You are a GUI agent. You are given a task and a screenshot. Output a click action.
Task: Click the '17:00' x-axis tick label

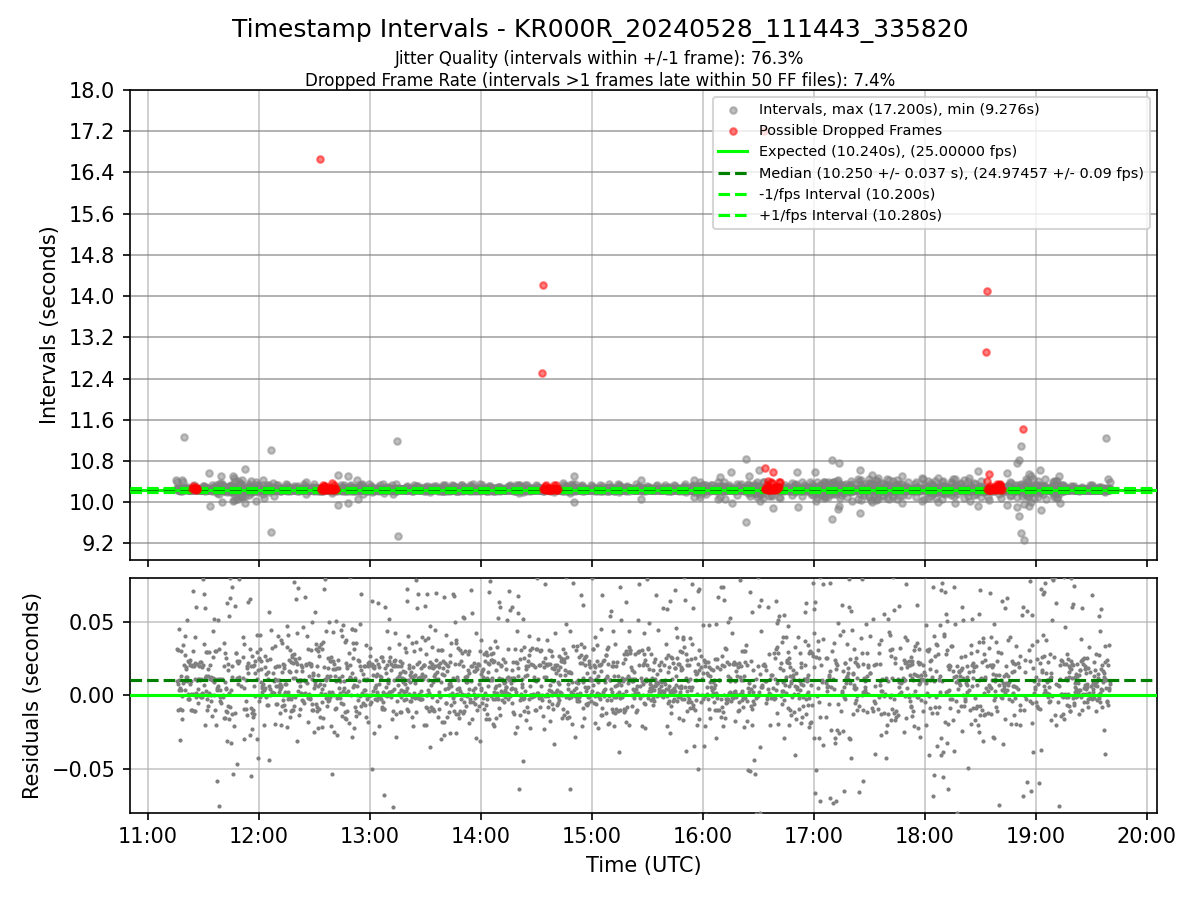813,833
